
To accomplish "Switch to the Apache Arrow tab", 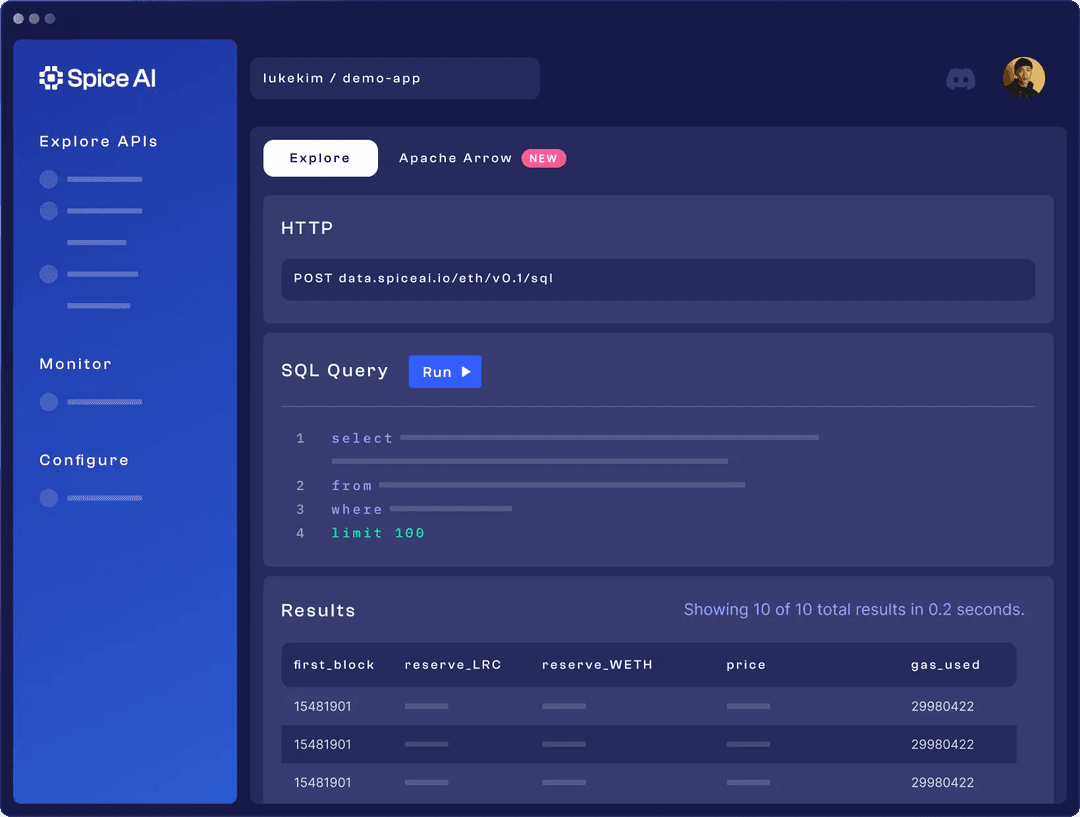I will click(455, 158).
